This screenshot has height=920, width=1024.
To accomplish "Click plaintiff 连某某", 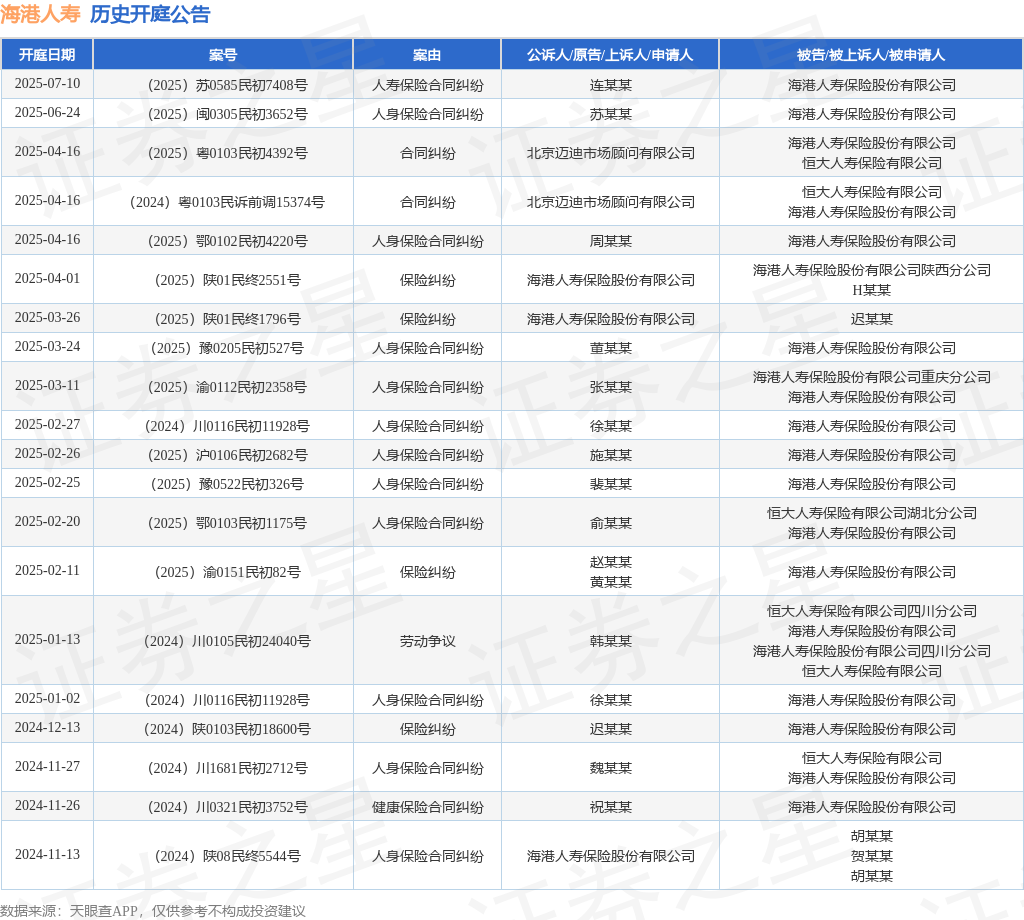I will pos(611,85).
